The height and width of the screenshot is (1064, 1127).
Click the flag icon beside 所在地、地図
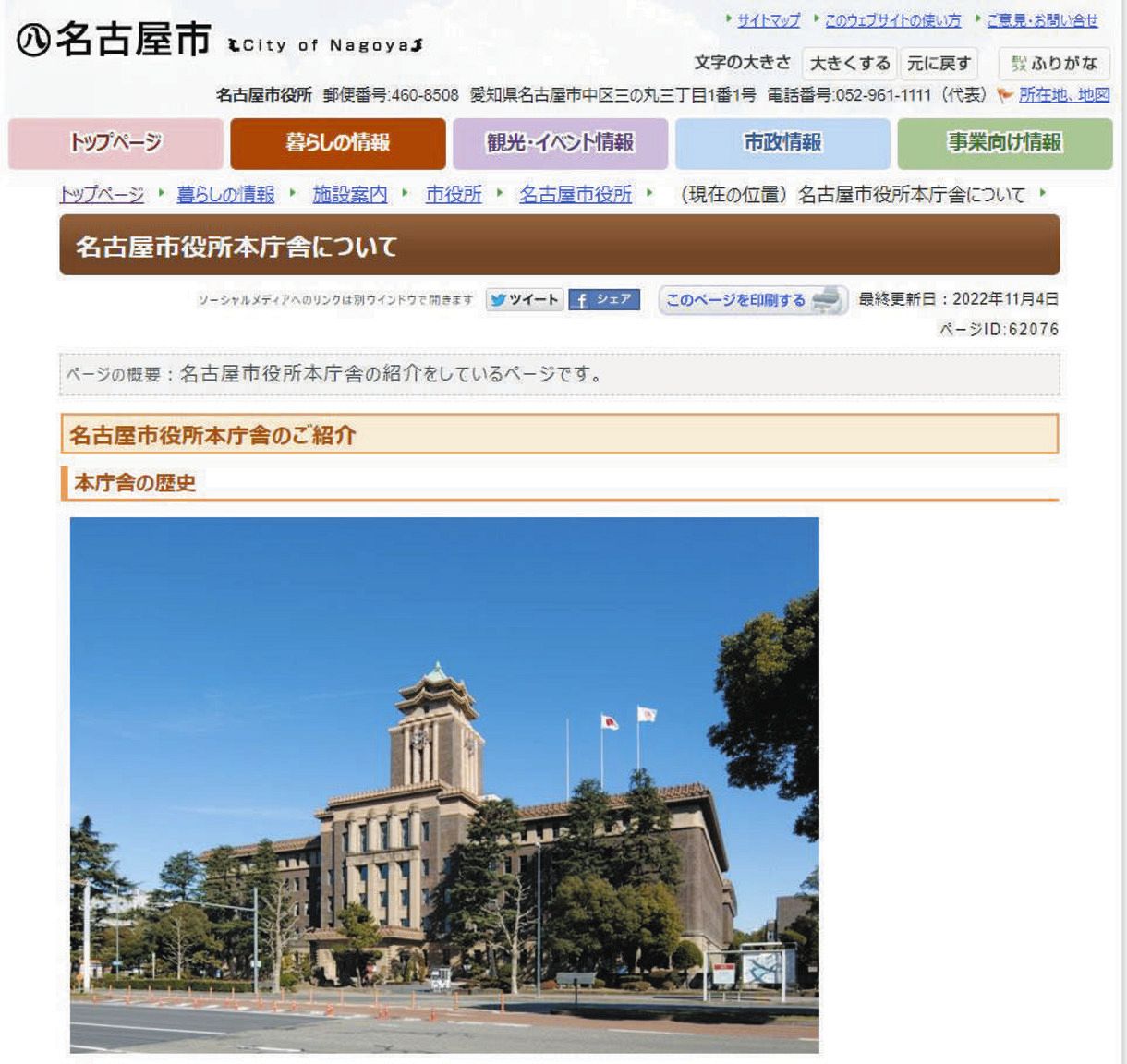(1005, 95)
